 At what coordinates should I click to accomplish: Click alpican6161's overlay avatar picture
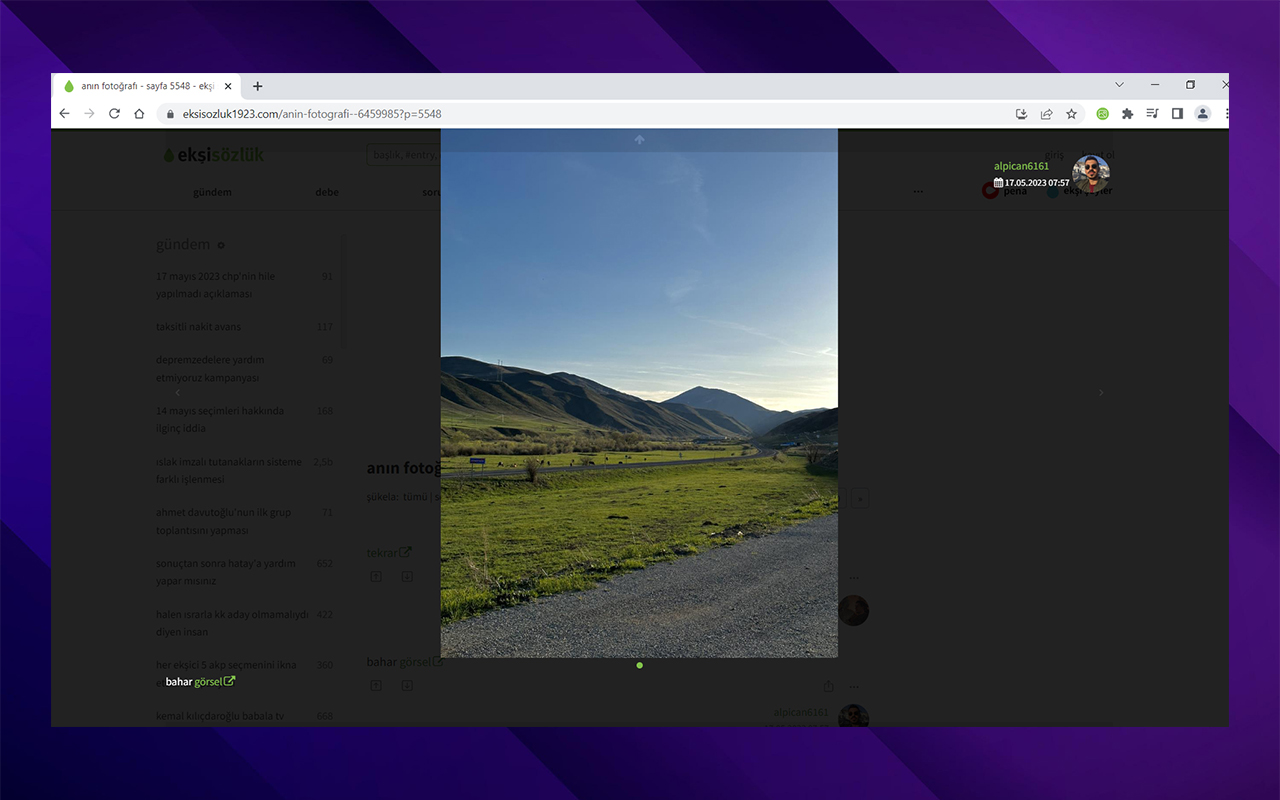[1091, 174]
